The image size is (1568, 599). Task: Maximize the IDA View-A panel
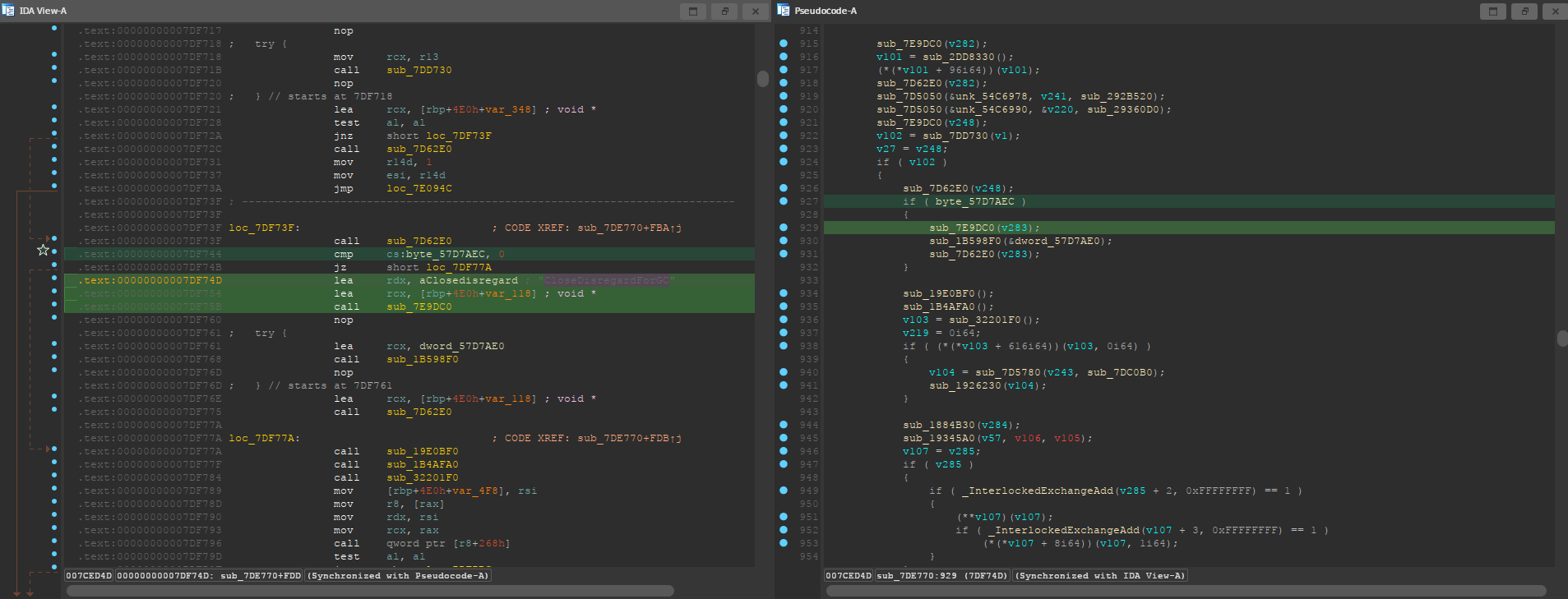[x=692, y=12]
